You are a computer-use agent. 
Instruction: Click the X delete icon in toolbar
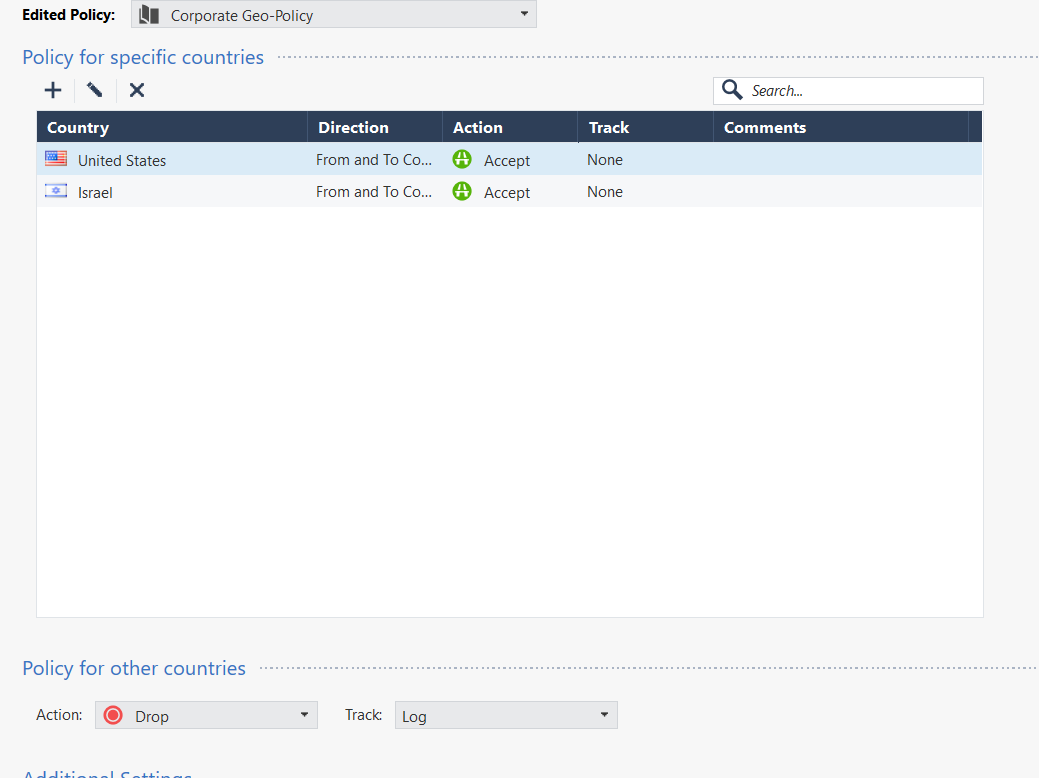tap(137, 90)
